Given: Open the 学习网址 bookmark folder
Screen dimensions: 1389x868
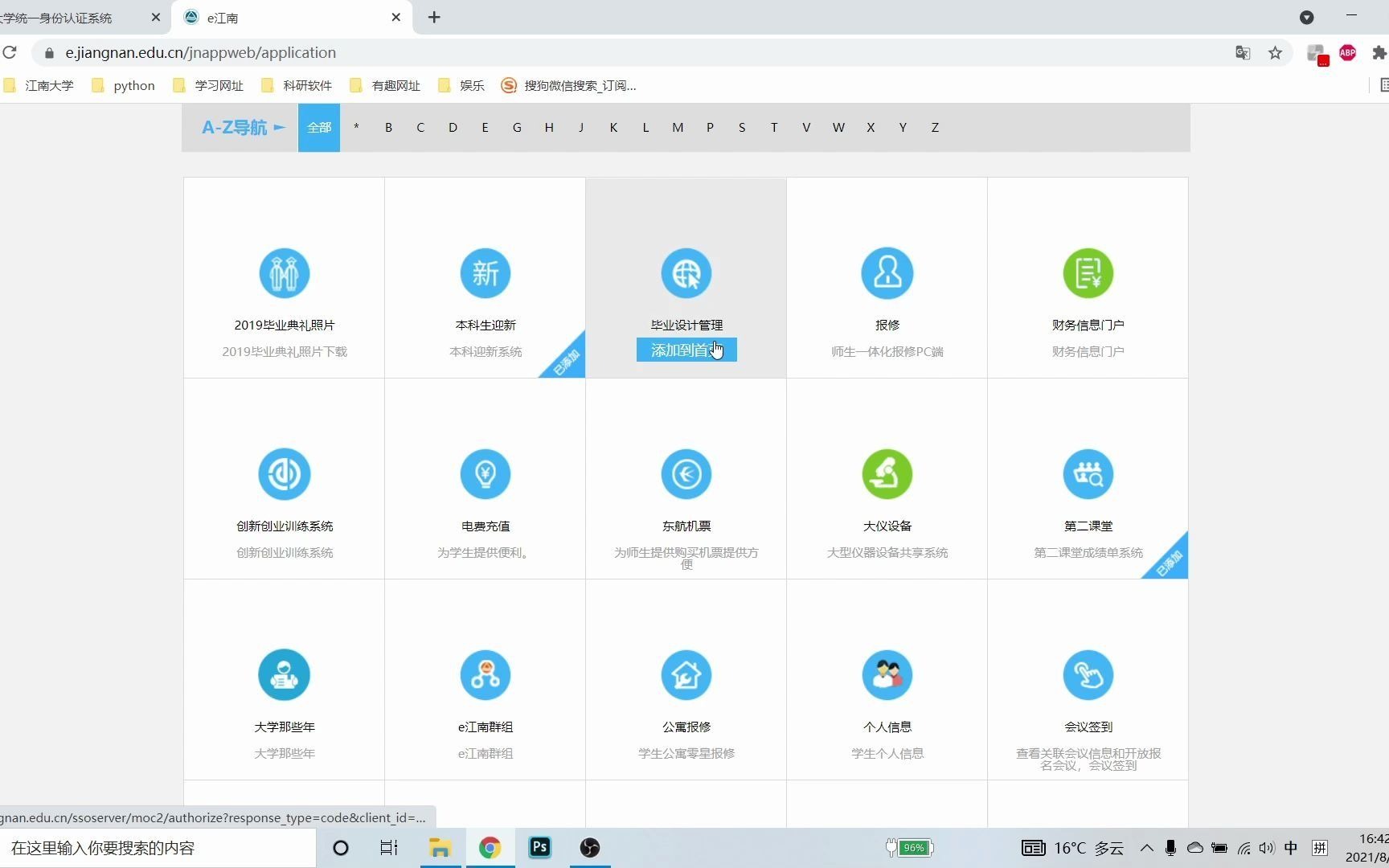Looking at the screenshot, I should [208, 86].
